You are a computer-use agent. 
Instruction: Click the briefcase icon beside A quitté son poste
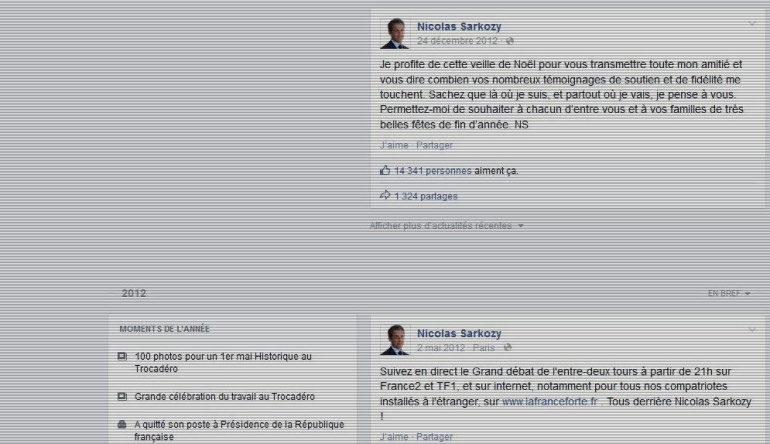(x=122, y=424)
